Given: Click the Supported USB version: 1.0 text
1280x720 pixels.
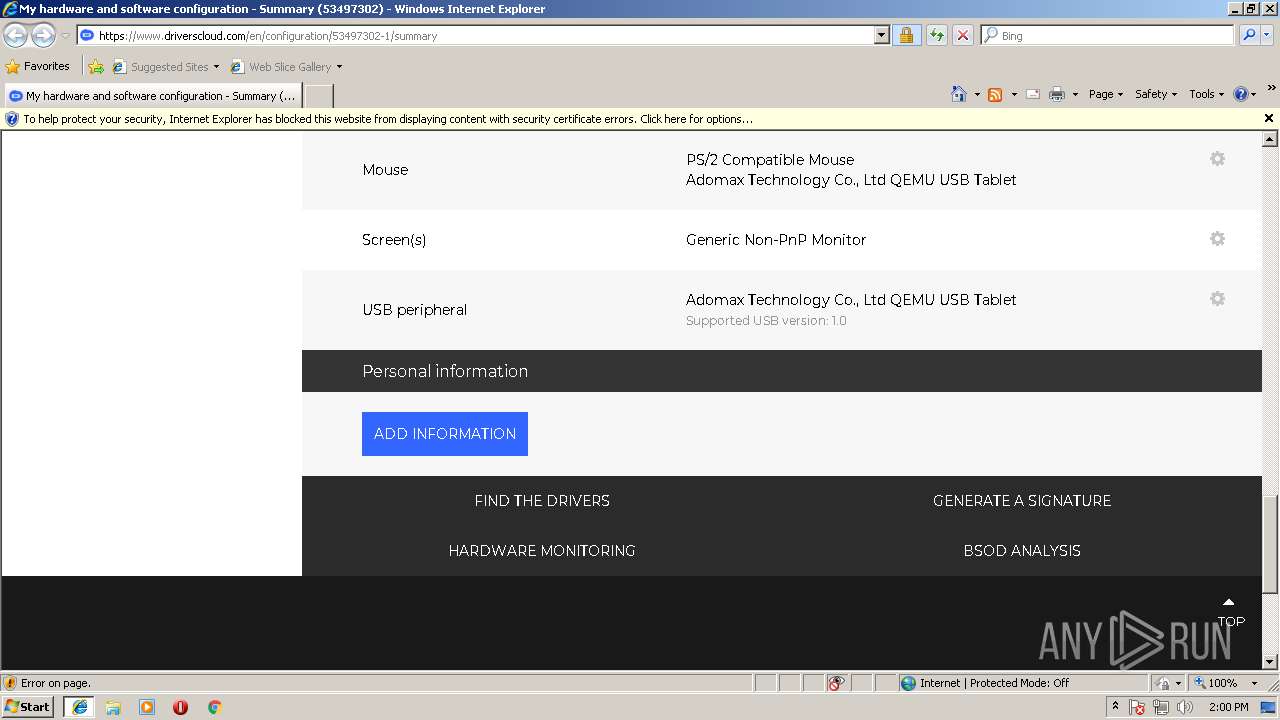Looking at the screenshot, I should tap(766, 321).
